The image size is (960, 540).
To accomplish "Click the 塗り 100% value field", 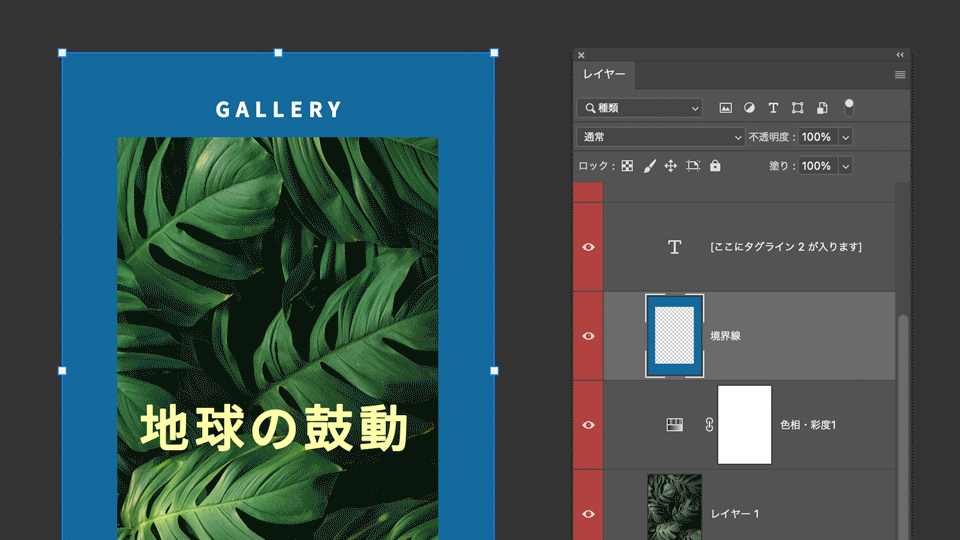I will [818, 166].
